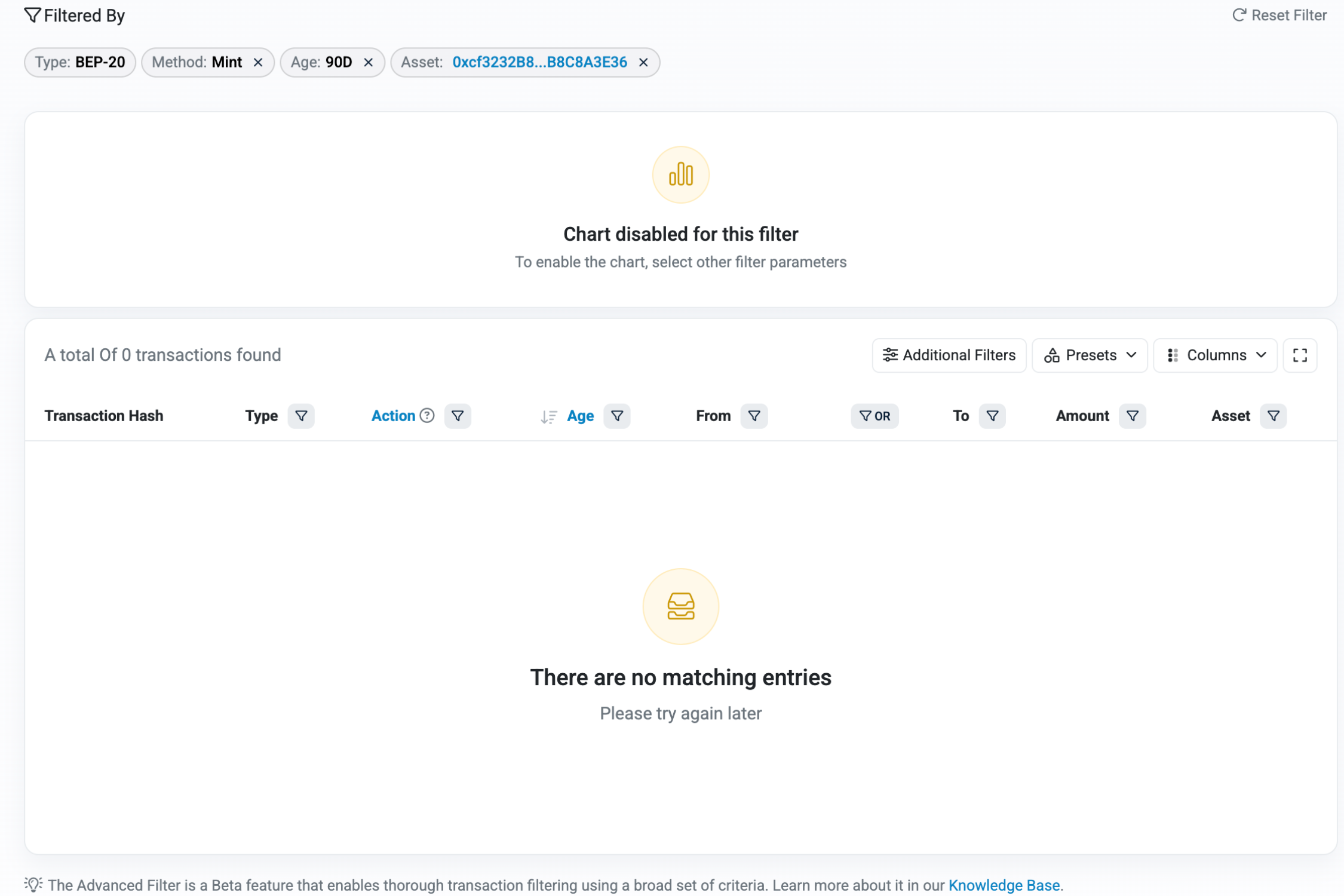Open Additional Filters panel

pyautogui.click(x=949, y=355)
